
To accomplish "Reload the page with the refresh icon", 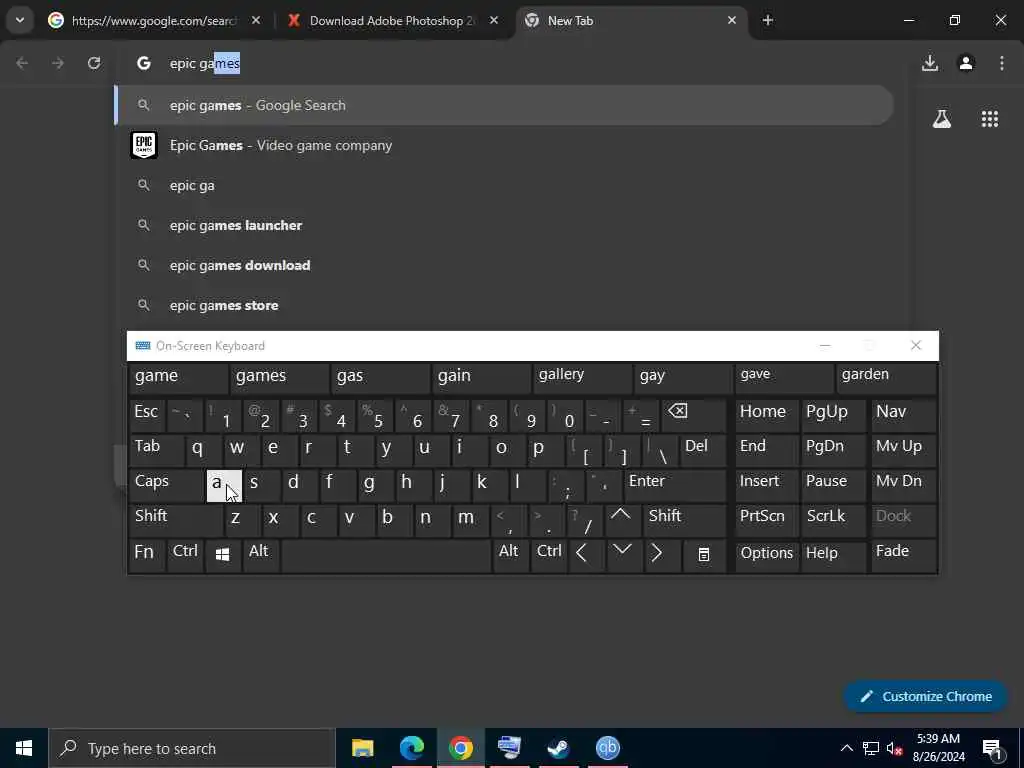I will (x=94, y=63).
